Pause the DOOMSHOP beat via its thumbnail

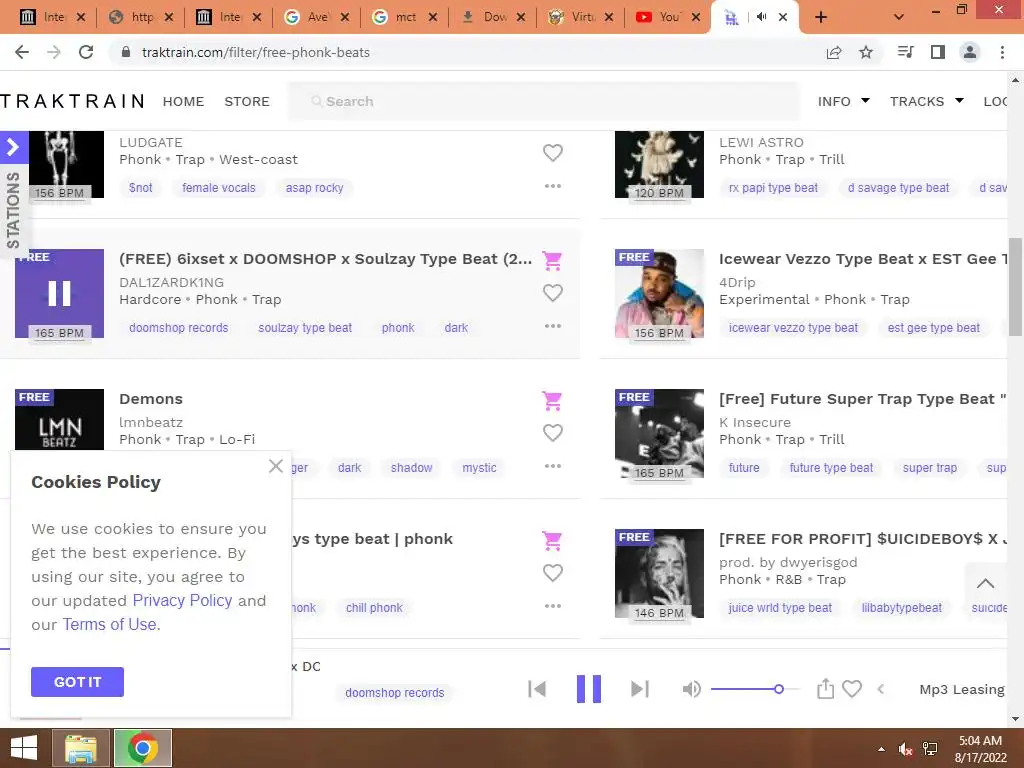[59, 293]
